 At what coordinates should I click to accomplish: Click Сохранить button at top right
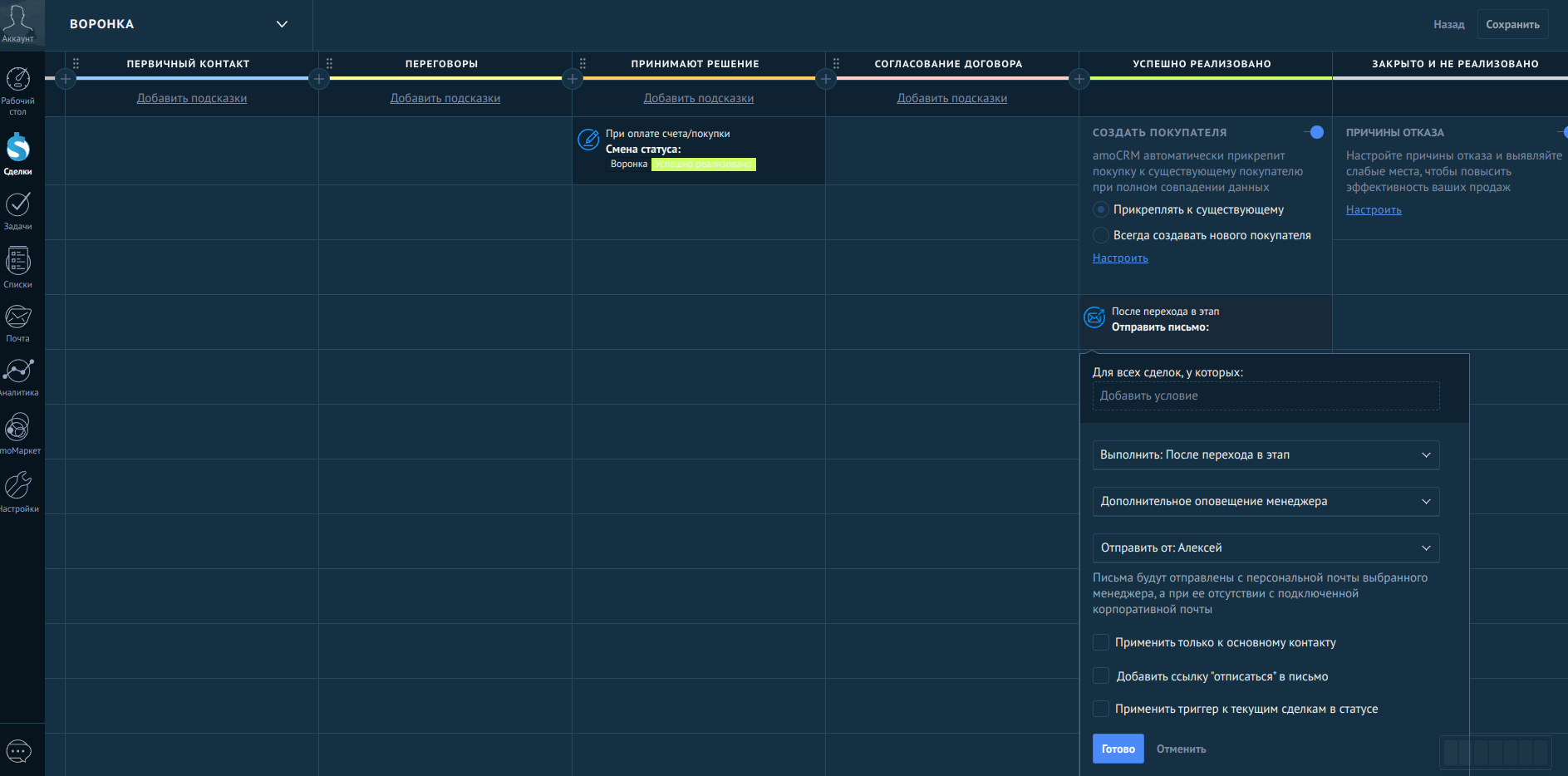pyautogui.click(x=1511, y=25)
